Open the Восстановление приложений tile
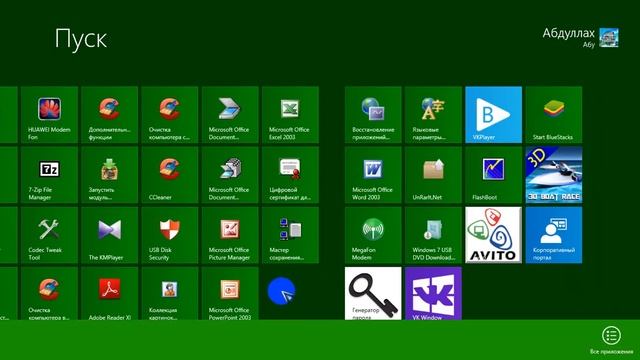Screen dimensions: 640x360 point(373,115)
